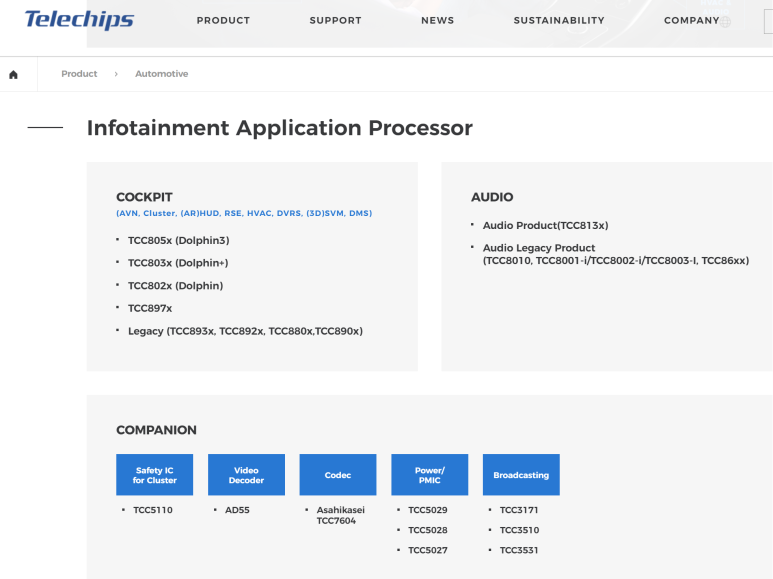Click the Product breadcrumb link
773x579 pixels.
tap(79, 74)
